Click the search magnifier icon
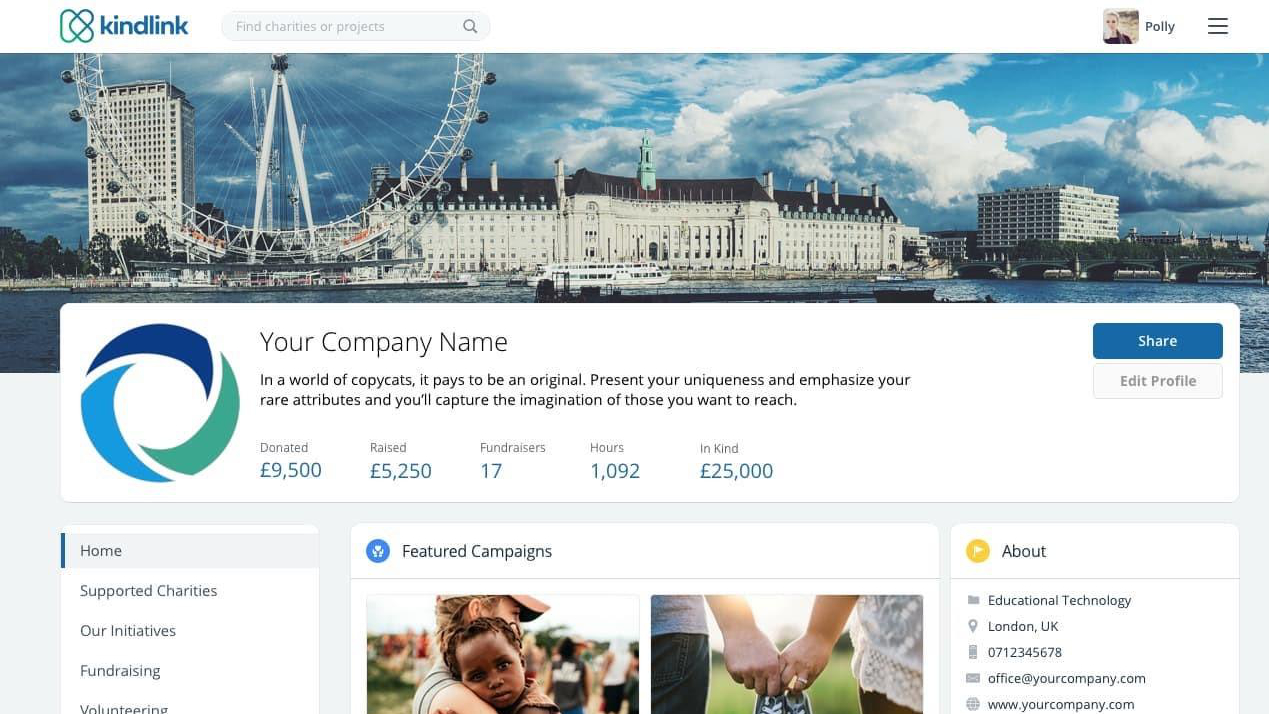Viewport: 1269px width, 714px height. click(x=470, y=26)
